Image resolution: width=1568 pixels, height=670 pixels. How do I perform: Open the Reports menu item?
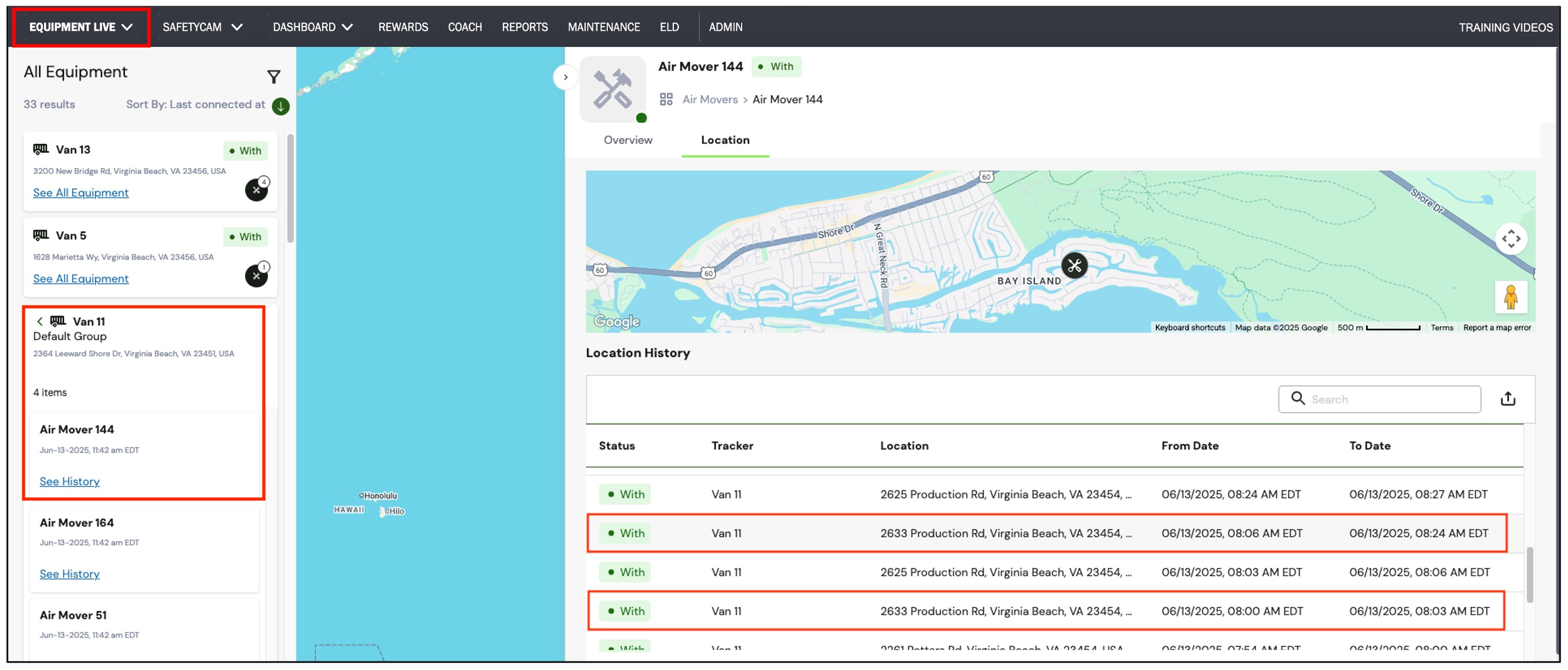pyautogui.click(x=525, y=27)
